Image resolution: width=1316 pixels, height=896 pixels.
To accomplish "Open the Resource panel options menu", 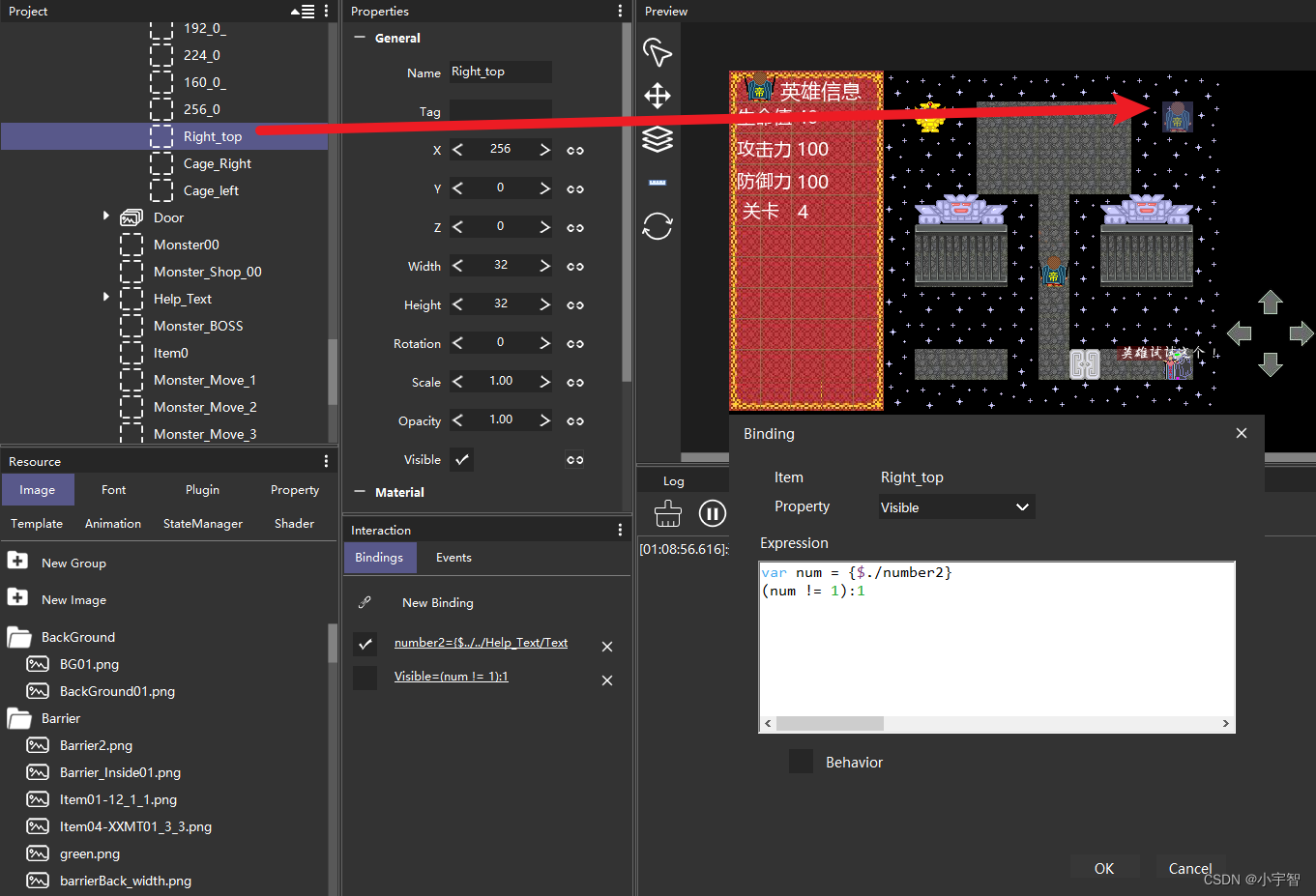I will pyautogui.click(x=326, y=462).
